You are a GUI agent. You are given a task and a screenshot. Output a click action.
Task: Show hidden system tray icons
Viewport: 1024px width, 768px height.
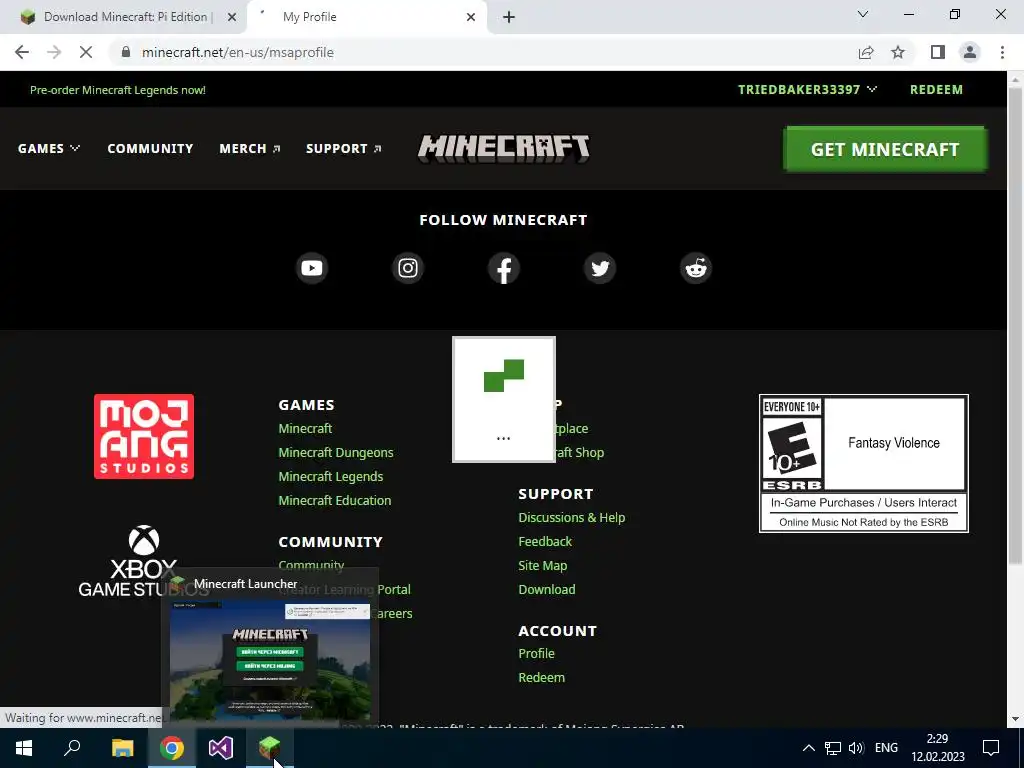tap(808, 748)
